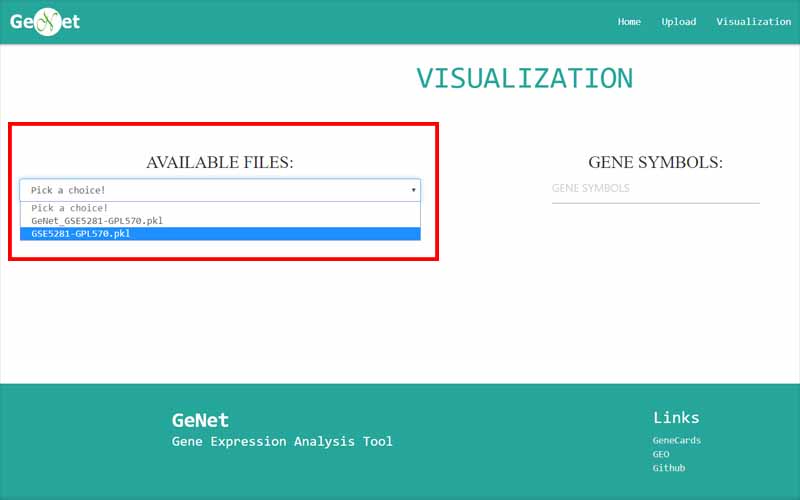Open the GeneCards footer link
The height and width of the screenshot is (500, 800).
pos(676,440)
